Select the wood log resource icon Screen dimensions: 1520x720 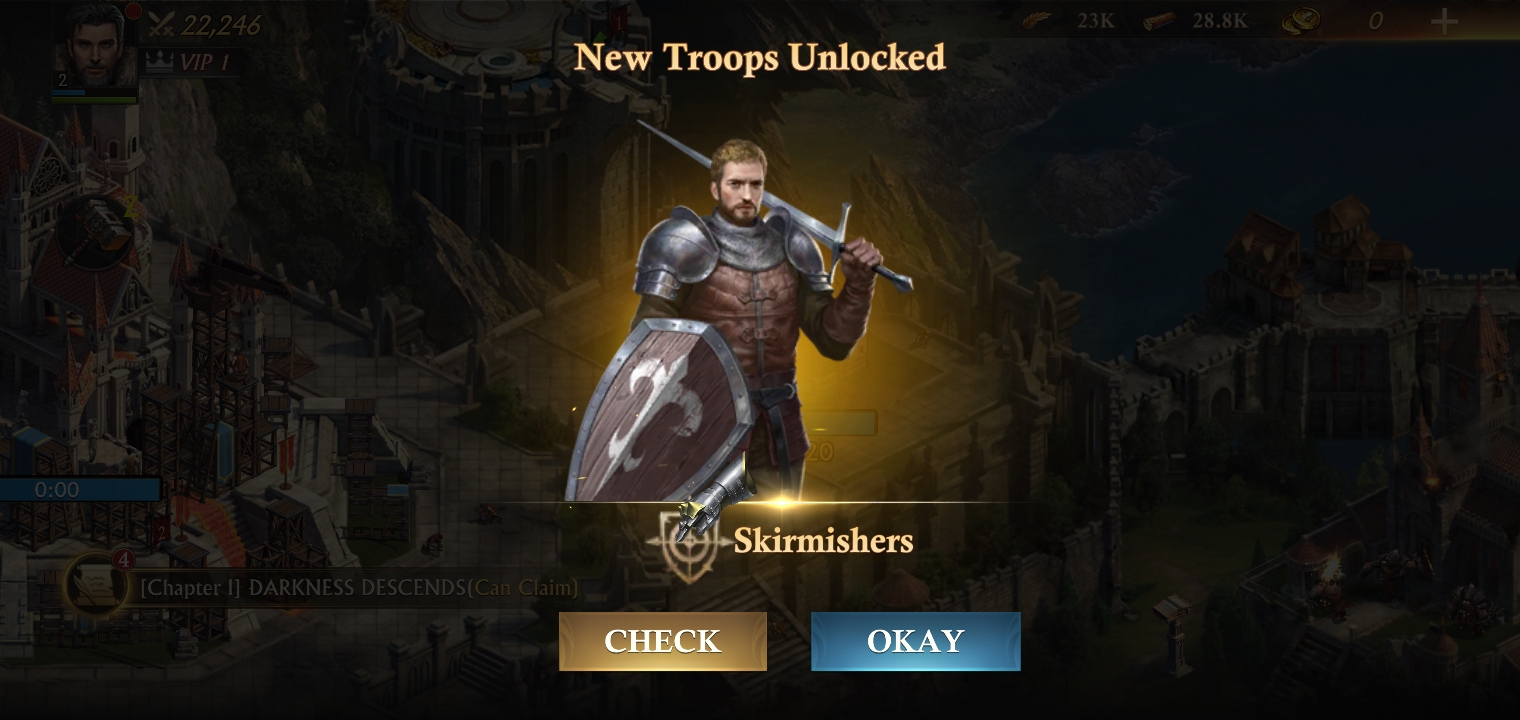coord(1159,20)
